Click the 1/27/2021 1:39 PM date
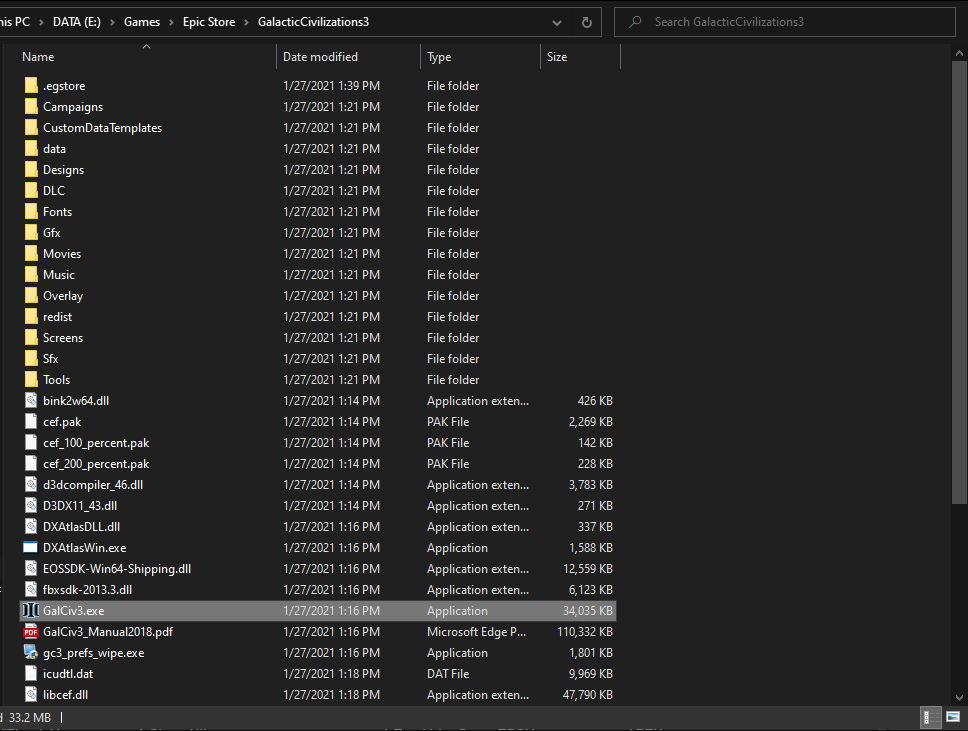 [332, 86]
